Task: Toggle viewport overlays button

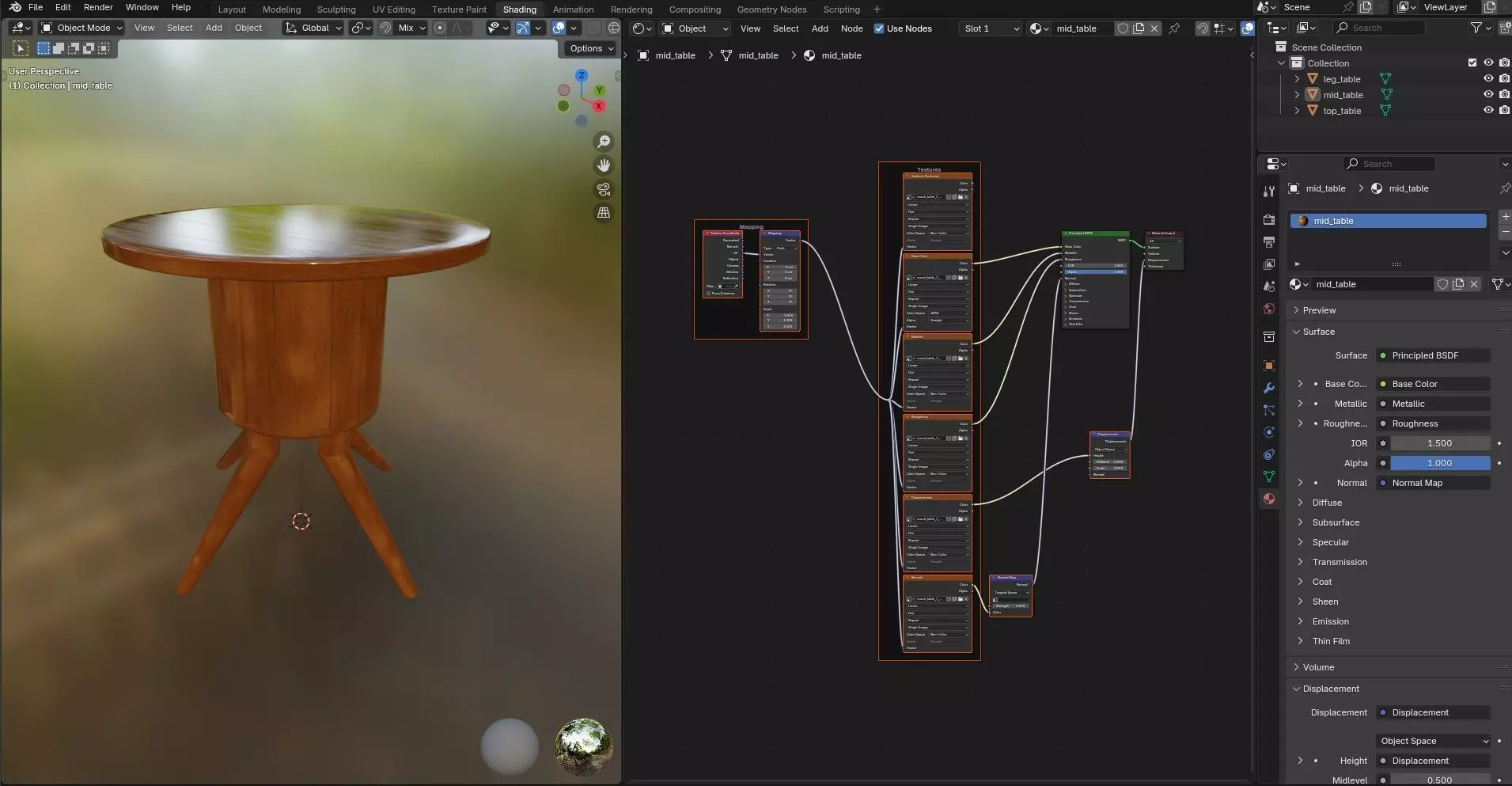Action: click(x=559, y=28)
